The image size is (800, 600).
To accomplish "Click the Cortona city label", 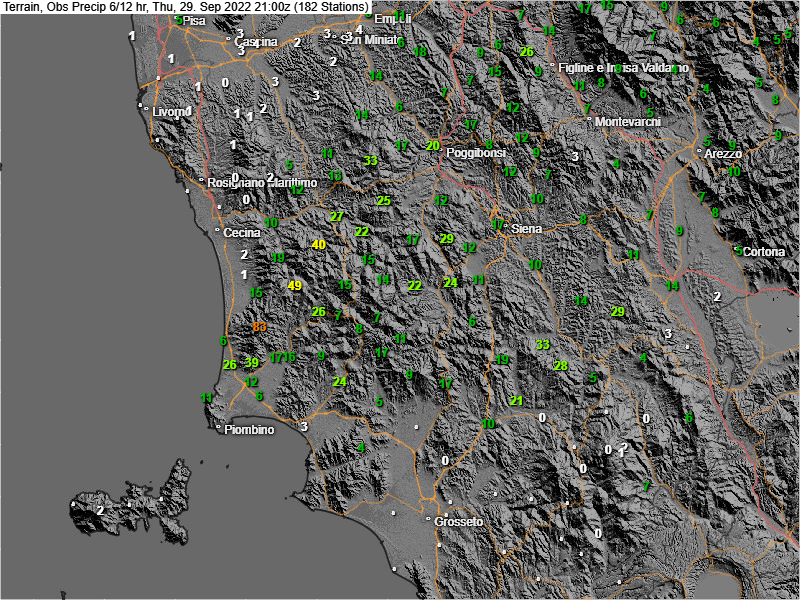I will (x=763, y=252).
